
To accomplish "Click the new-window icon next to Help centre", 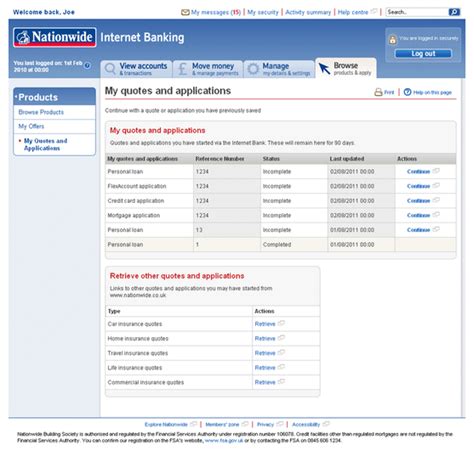I will pos(374,11).
